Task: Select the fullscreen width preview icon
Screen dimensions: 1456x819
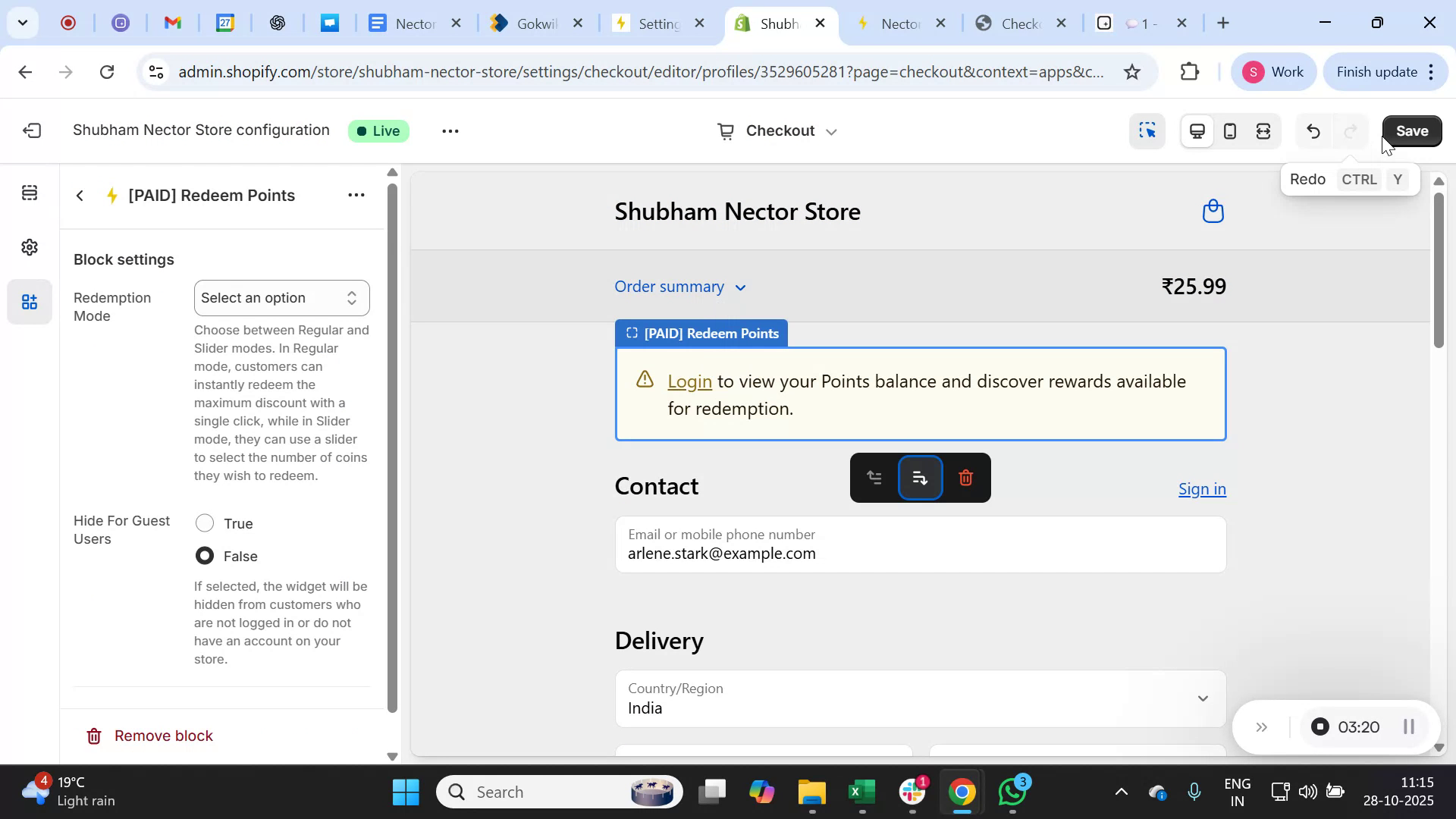Action: pyautogui.click(x=1263, y=131)
